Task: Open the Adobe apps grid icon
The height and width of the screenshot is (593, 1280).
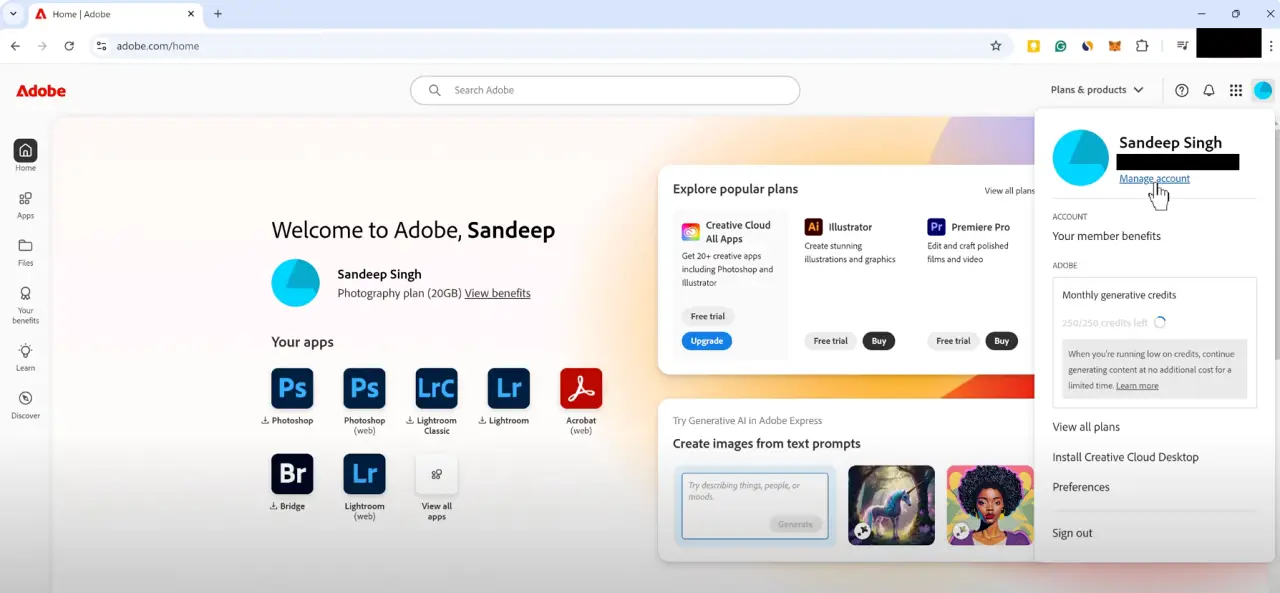Action: pos(1236,90)
